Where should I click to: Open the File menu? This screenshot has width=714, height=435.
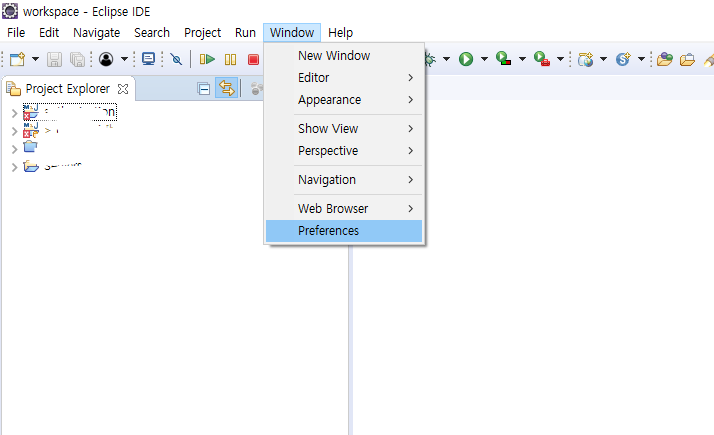click(x=16, y=33)
